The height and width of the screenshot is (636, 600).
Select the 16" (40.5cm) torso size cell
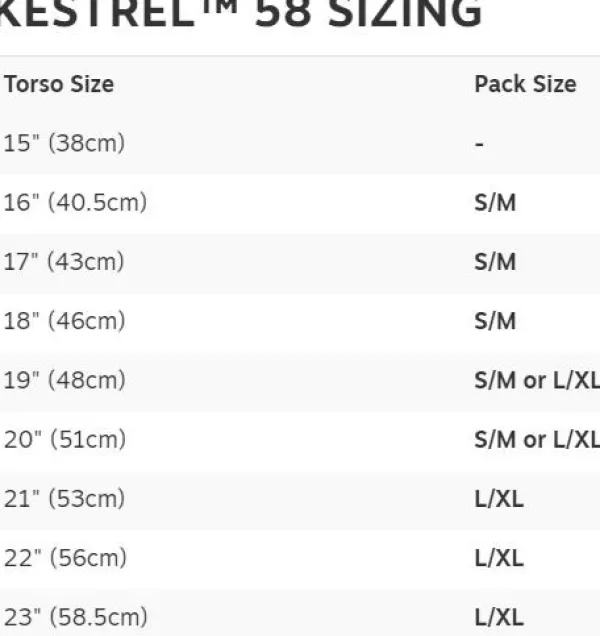coord(75,203)
